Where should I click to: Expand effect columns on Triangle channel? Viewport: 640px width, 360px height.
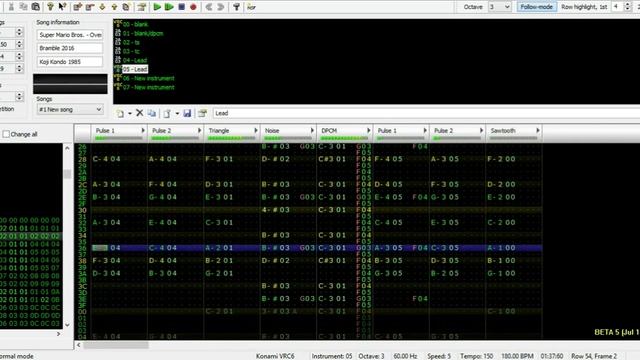tap(256, 131)
